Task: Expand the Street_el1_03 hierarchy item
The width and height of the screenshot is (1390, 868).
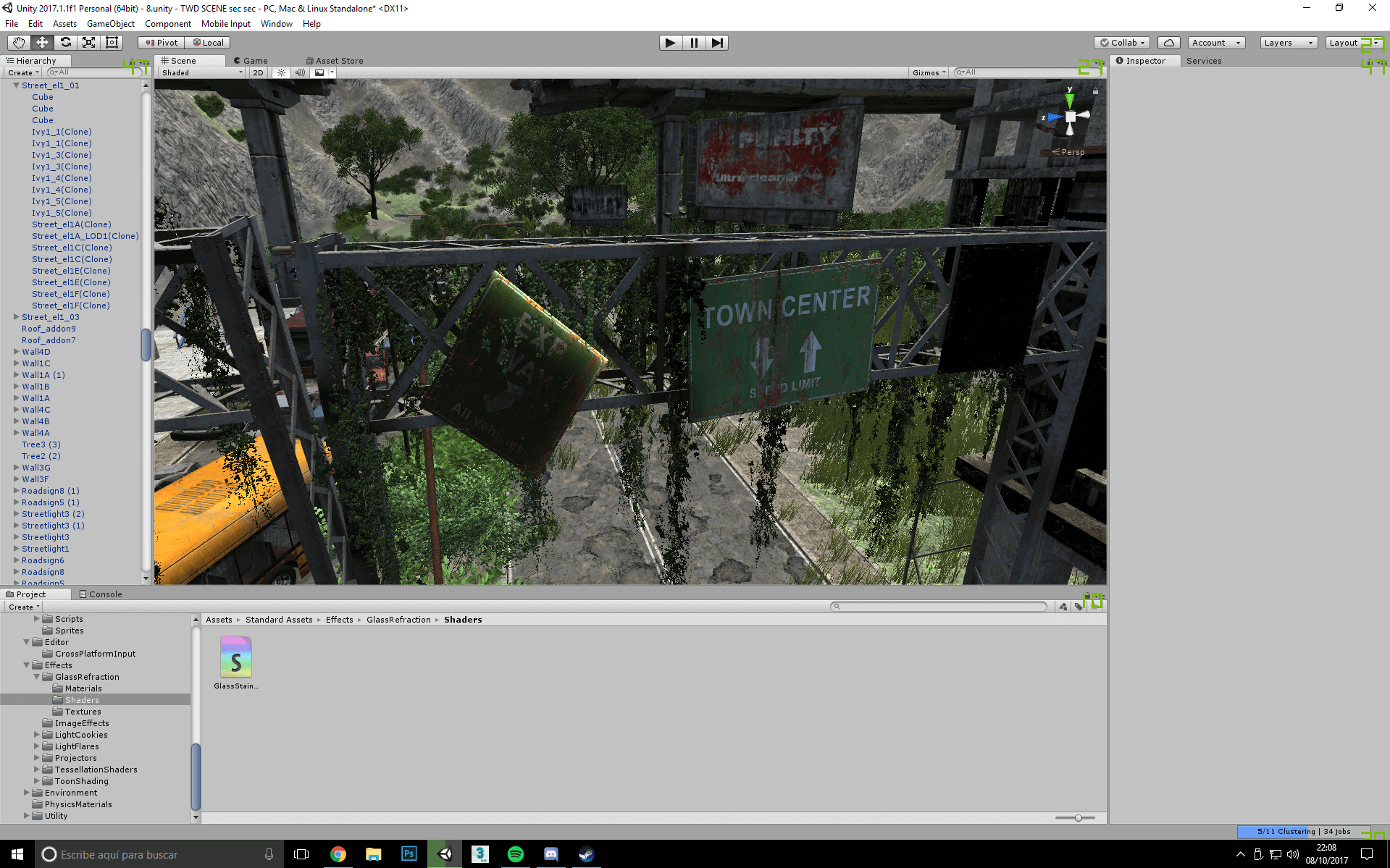Action: point(16,317)
